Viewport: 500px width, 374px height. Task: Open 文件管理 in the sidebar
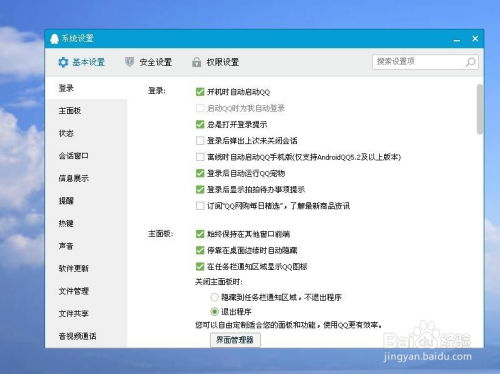pos(74,291)
